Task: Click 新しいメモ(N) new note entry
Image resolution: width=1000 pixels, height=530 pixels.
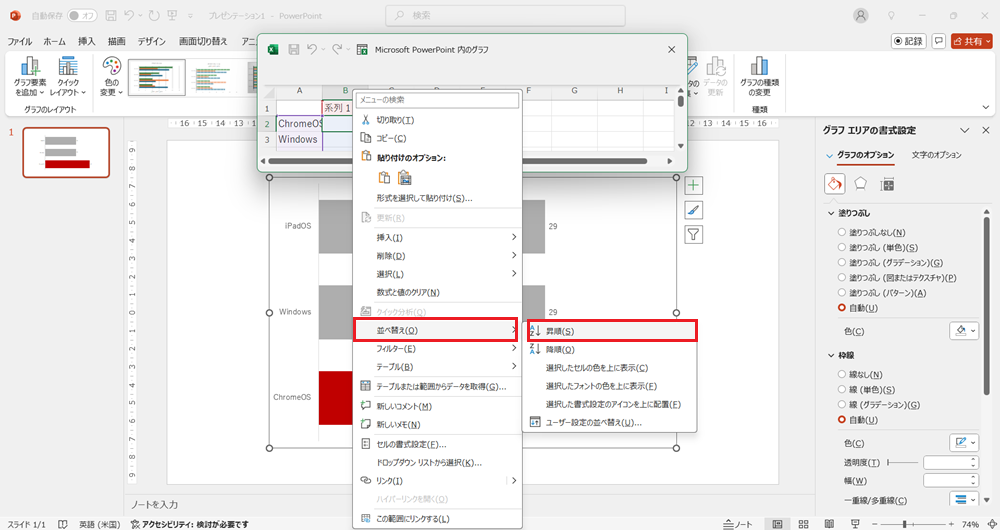Action: 438,425
